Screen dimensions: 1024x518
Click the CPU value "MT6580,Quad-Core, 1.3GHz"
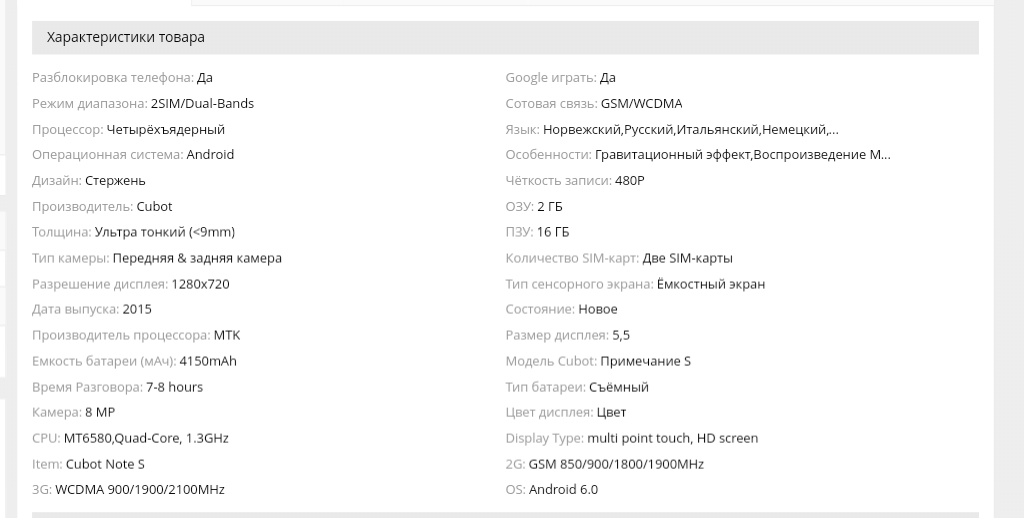146,438
